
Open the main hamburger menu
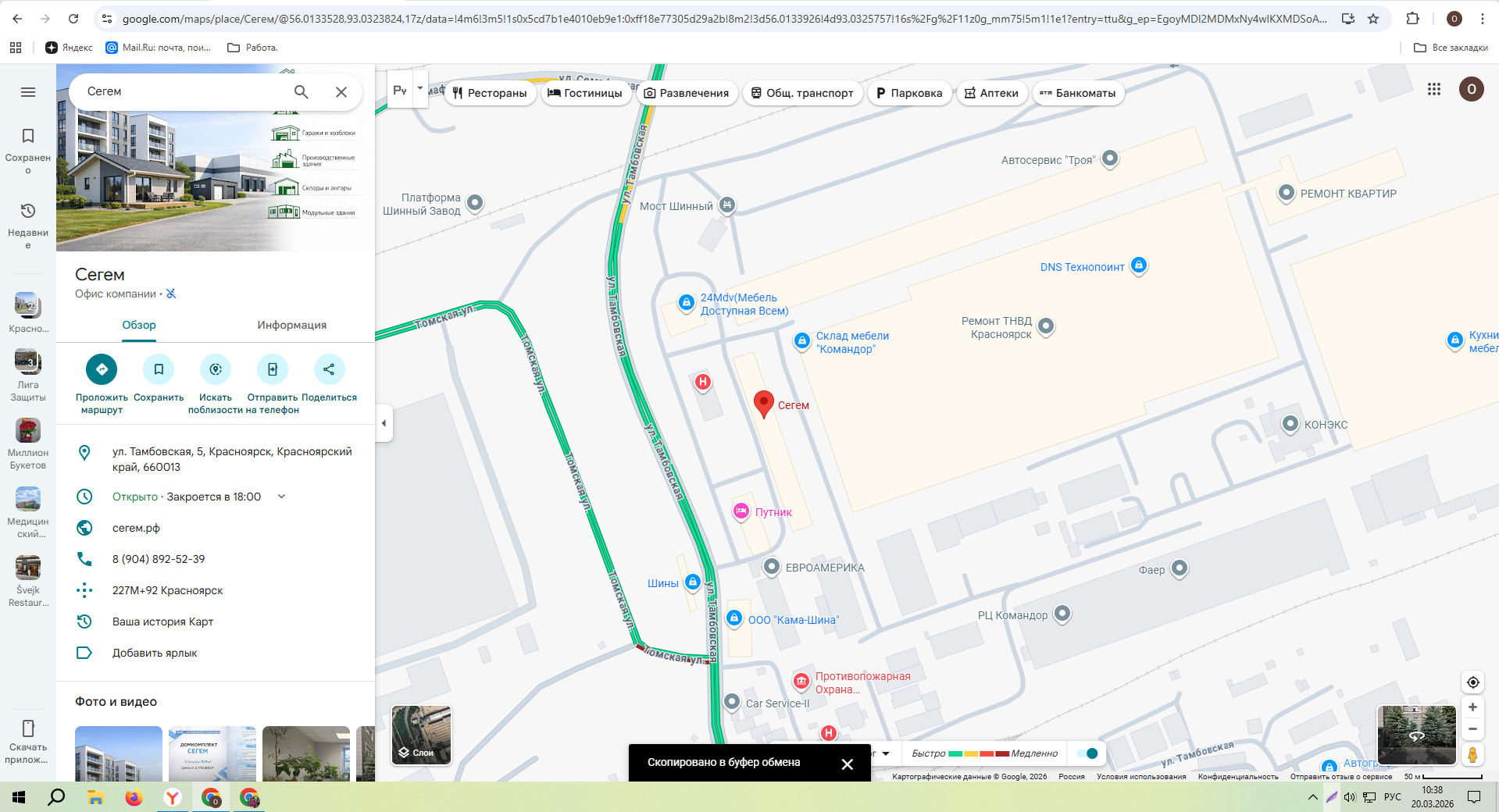click(x=28, y=92)
